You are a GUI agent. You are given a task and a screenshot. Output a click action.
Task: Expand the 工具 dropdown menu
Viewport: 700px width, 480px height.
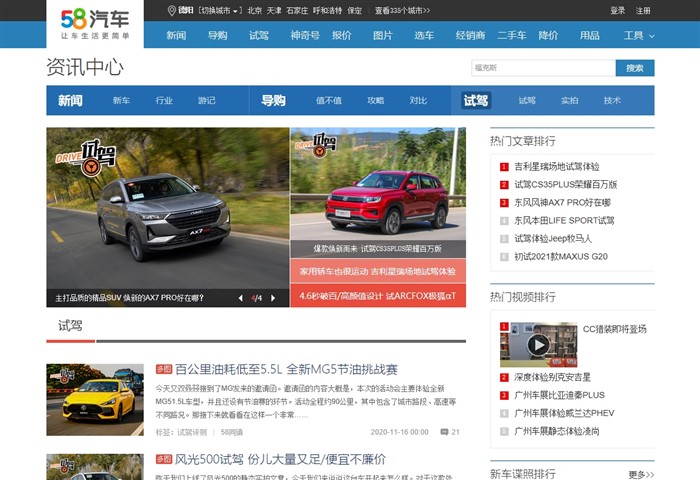click(x=639, y=35)
